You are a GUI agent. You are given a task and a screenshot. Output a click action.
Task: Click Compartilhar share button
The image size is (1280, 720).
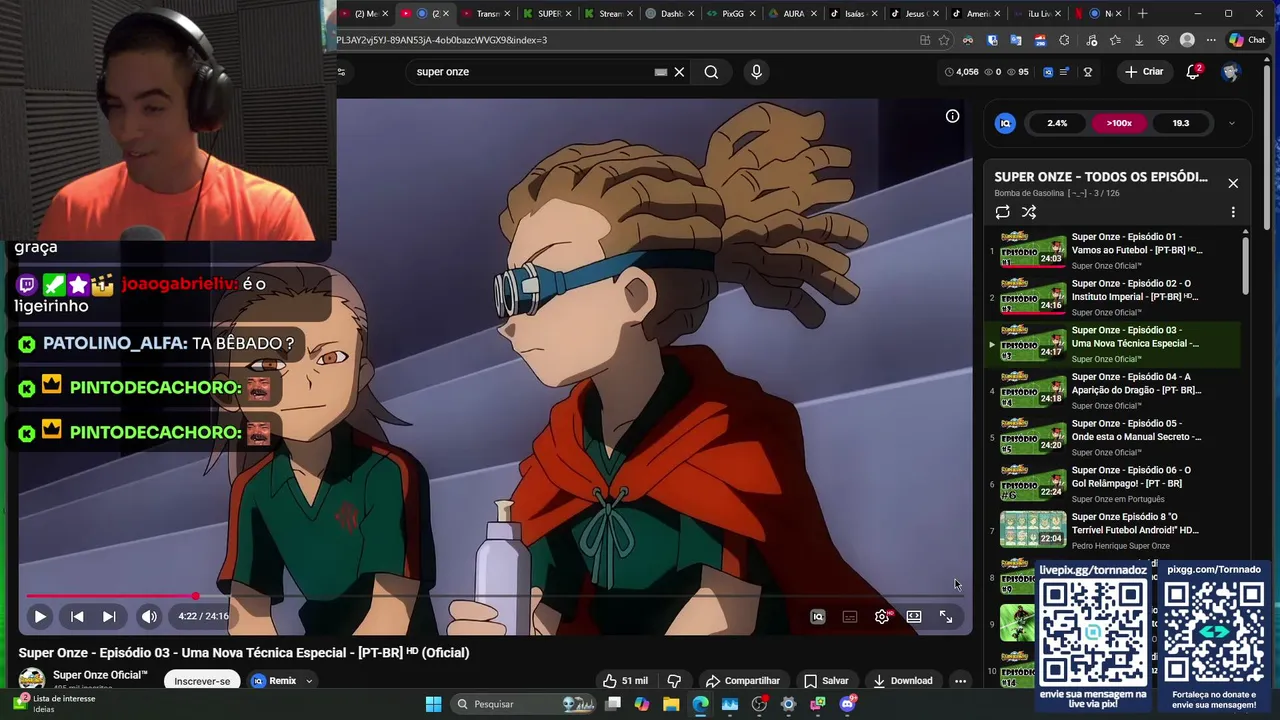742,681
